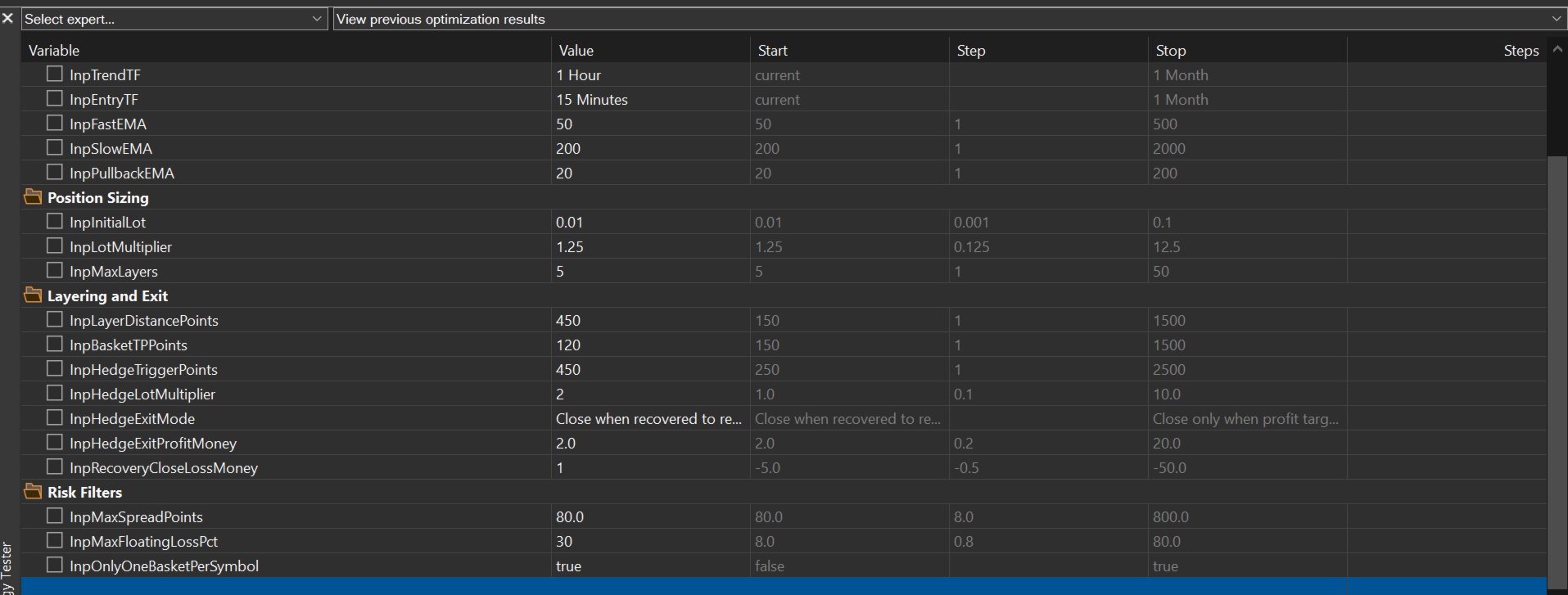Click the Steps column header
This screenshot has width=1568, height=595.
pyautogui.click(x=1447, y=50)
